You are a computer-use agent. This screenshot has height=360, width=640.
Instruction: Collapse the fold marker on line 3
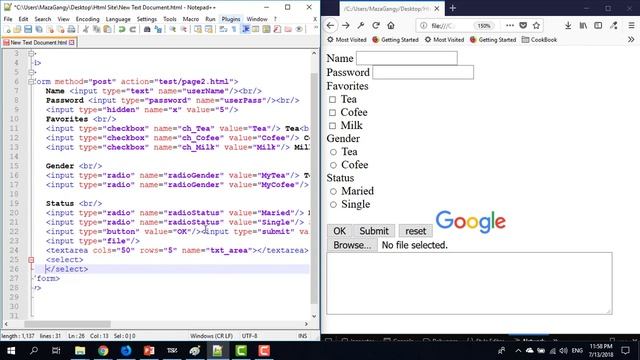[31, 53]
